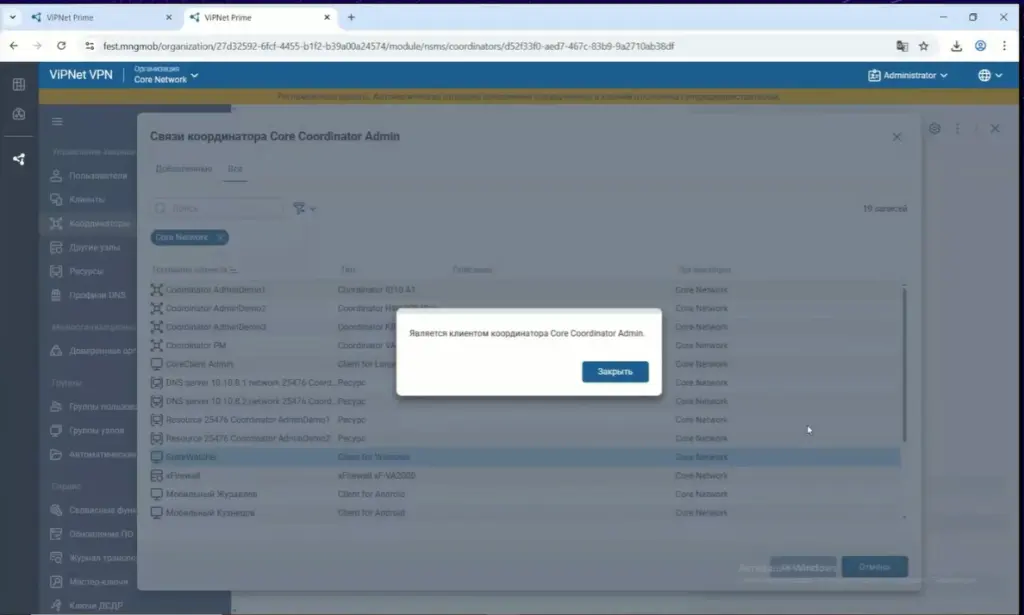Image resolution: width=1024 pixels, height=615 pixels.
Task: Open the globe language dropdown
Action: click(990, 75)
